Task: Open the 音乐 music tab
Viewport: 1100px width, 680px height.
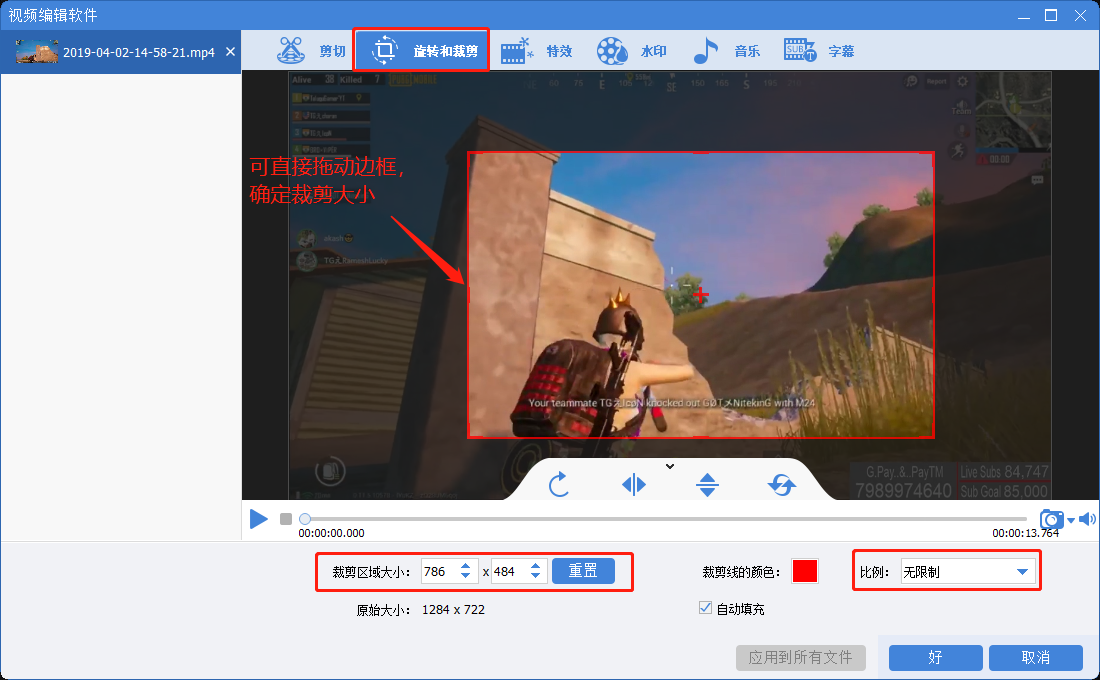Action: (x=726, y=51)
